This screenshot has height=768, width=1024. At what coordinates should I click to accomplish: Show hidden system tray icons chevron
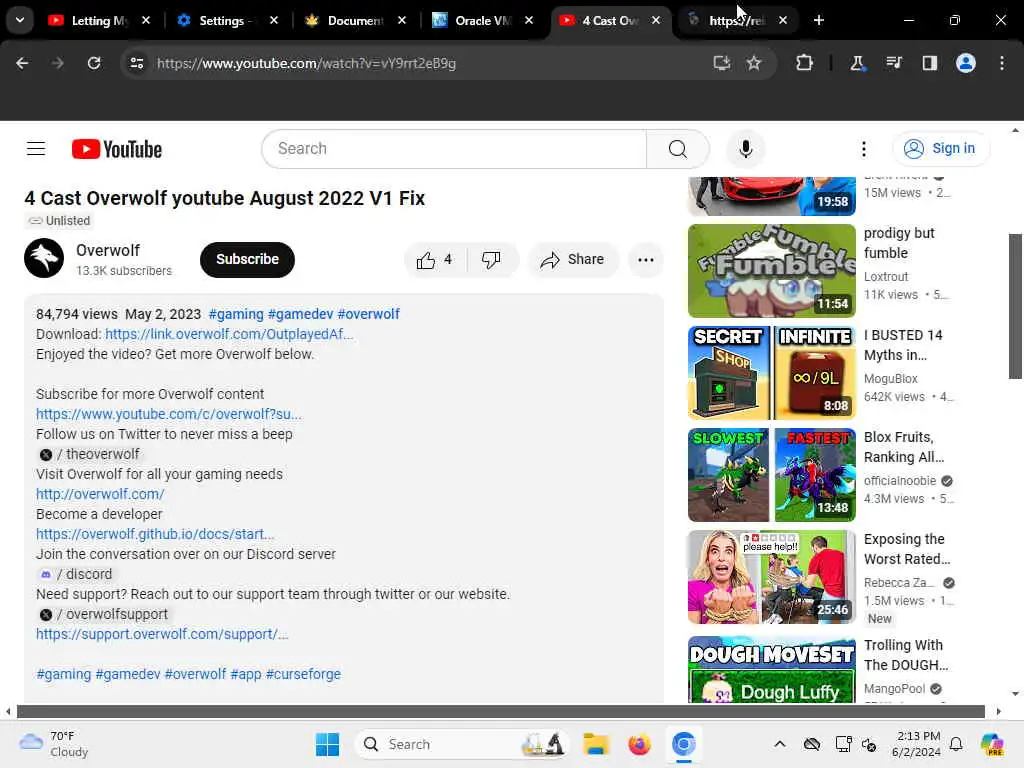(x=780, y=744)
